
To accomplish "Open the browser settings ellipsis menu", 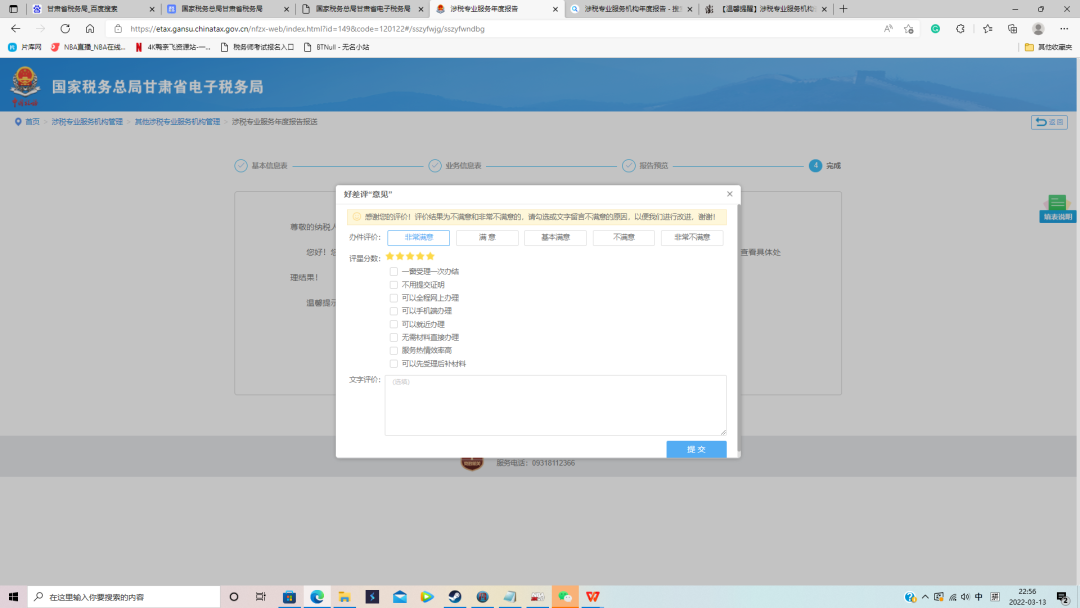I will 1064,29.
